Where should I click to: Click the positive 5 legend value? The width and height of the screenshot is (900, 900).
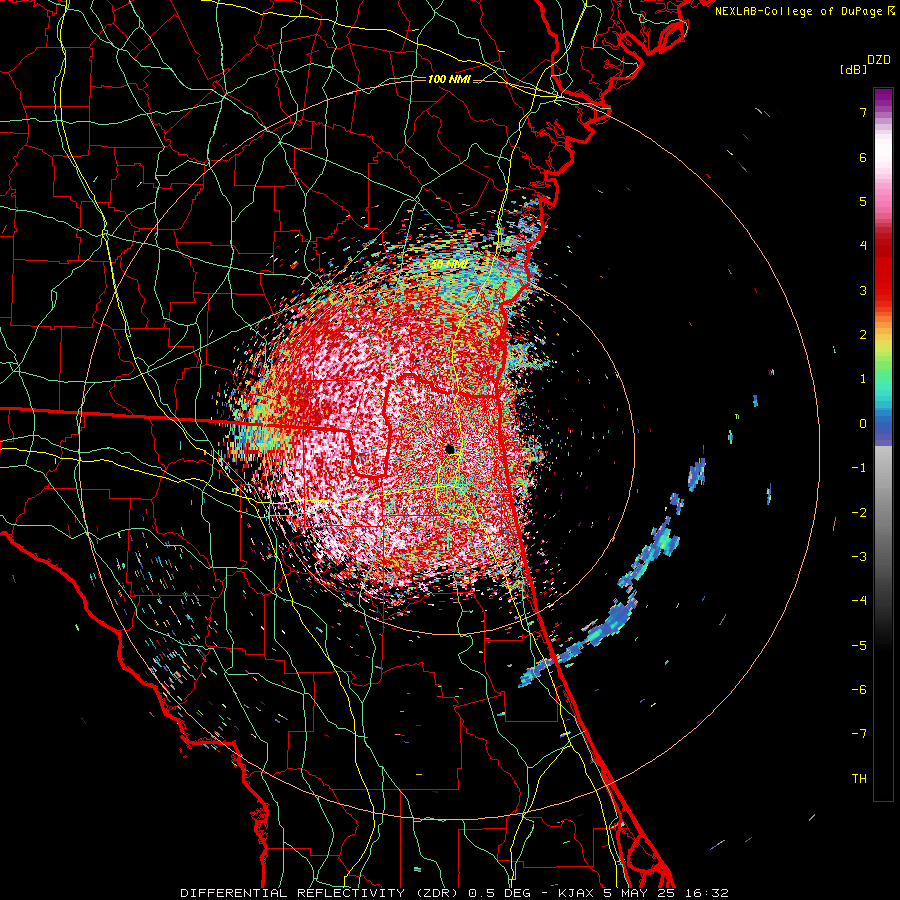[863, 201]
